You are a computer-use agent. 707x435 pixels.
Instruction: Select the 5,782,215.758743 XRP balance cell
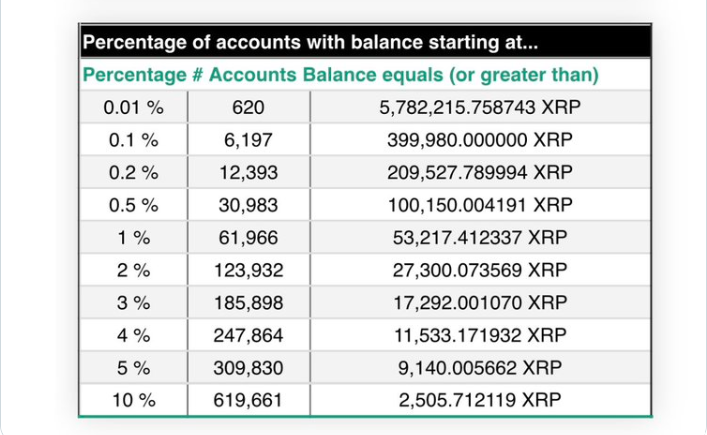(480, 107)
